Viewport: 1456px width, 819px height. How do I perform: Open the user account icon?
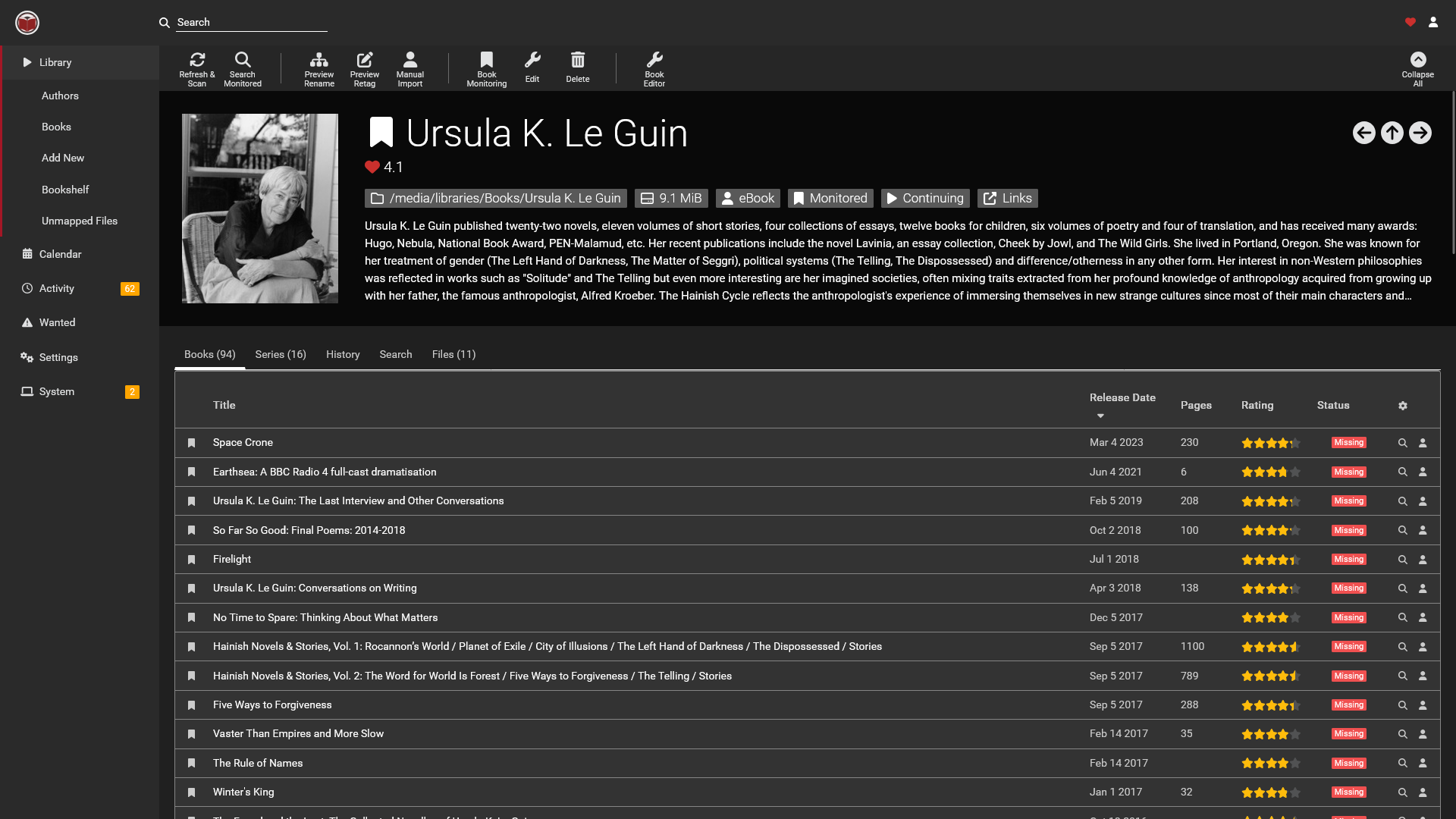tap(1433, 22)
